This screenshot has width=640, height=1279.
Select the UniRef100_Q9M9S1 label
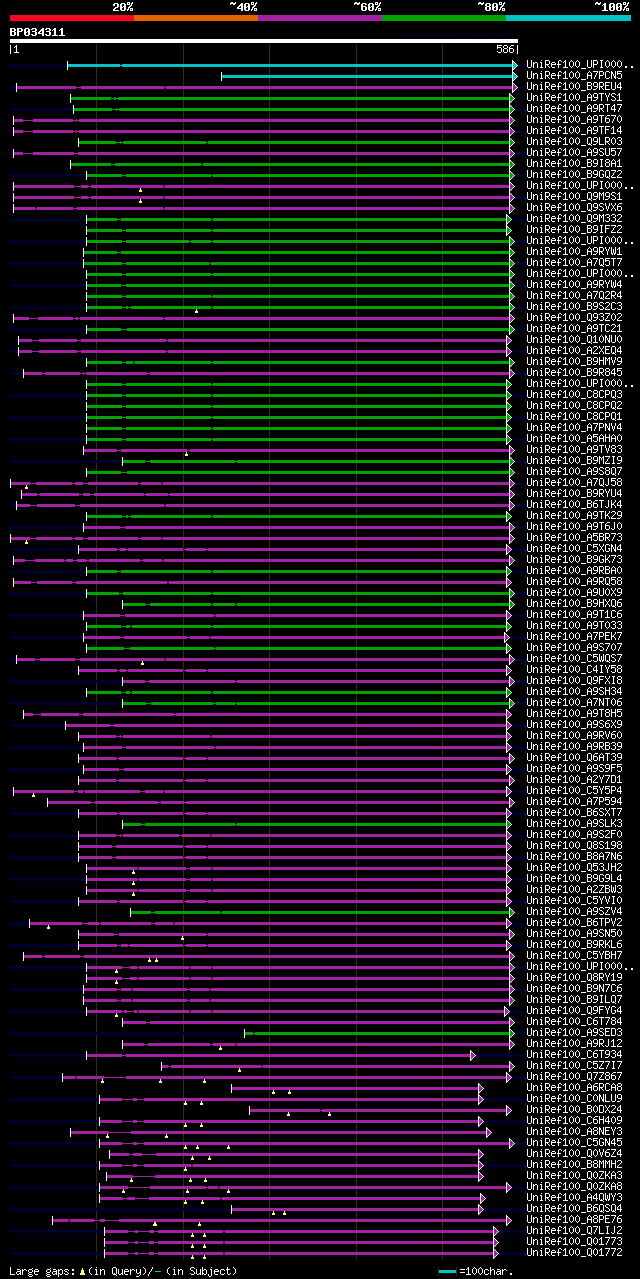pos(574,196)
